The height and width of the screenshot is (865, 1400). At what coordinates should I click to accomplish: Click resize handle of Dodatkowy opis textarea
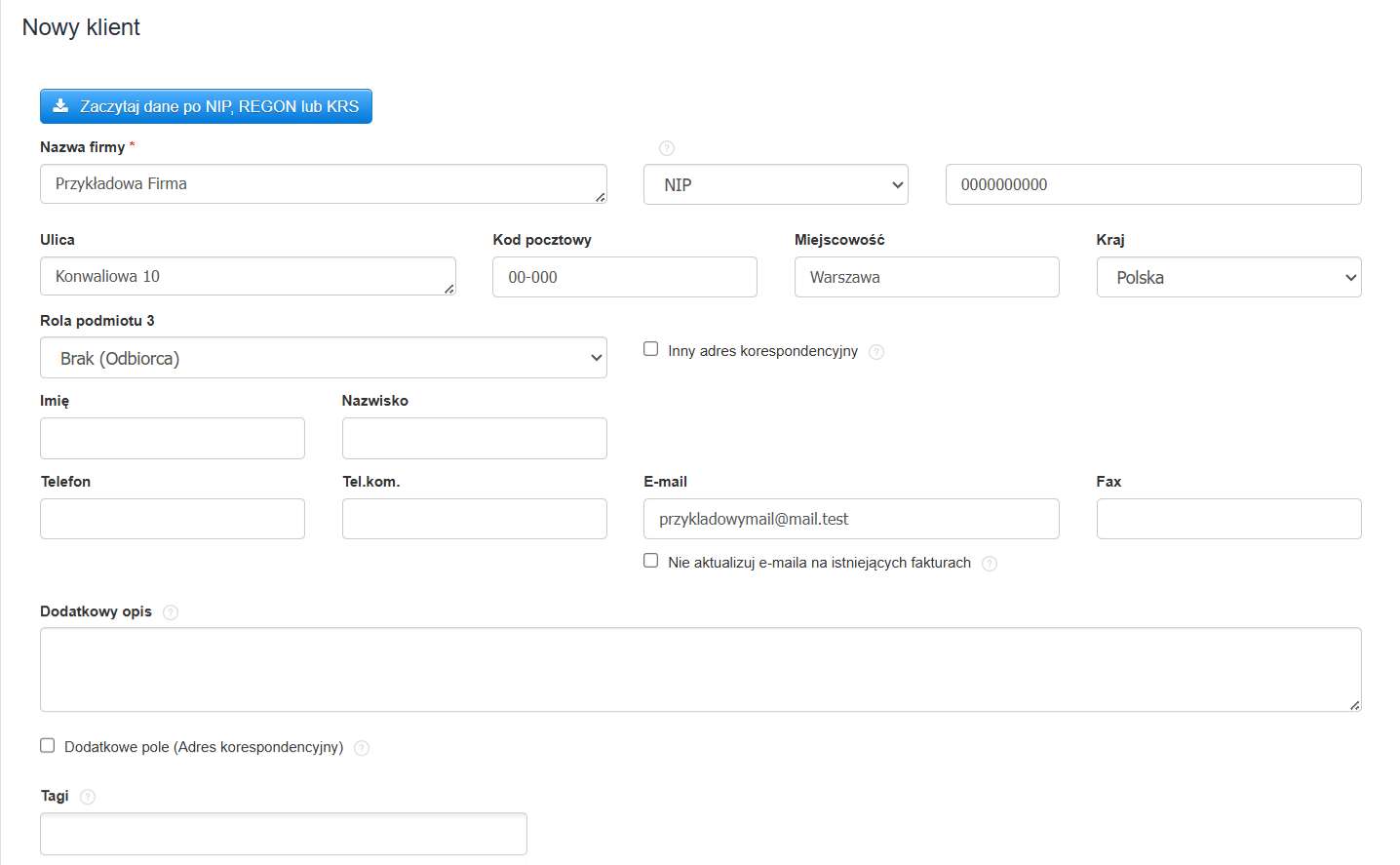[1354, 704]
